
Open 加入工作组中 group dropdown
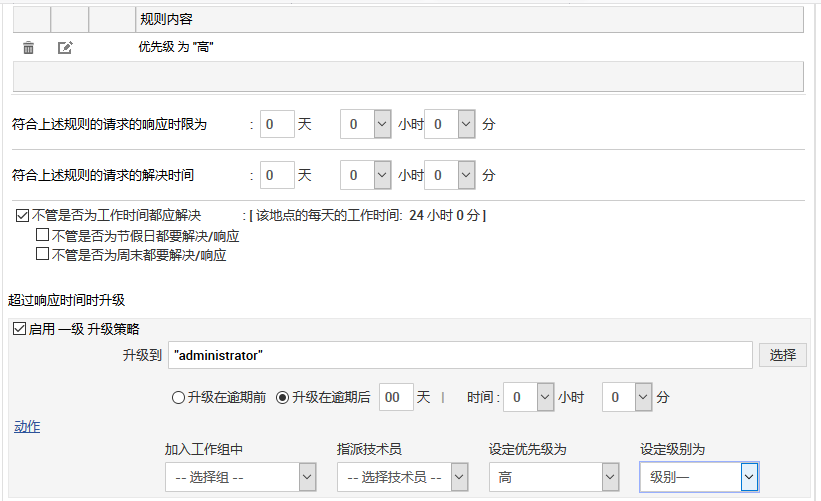240,478
